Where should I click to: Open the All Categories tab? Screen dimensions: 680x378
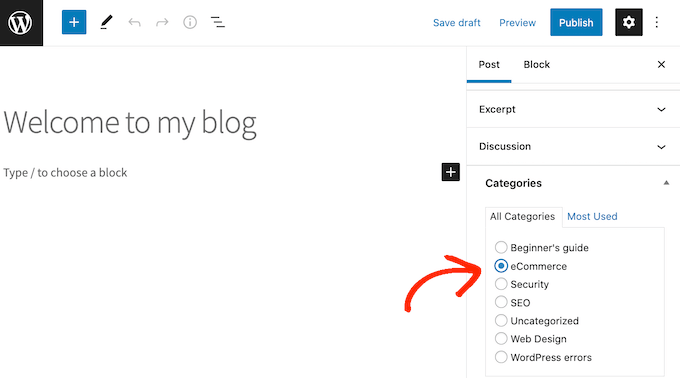pyautogui.click(x=523, y=217)
